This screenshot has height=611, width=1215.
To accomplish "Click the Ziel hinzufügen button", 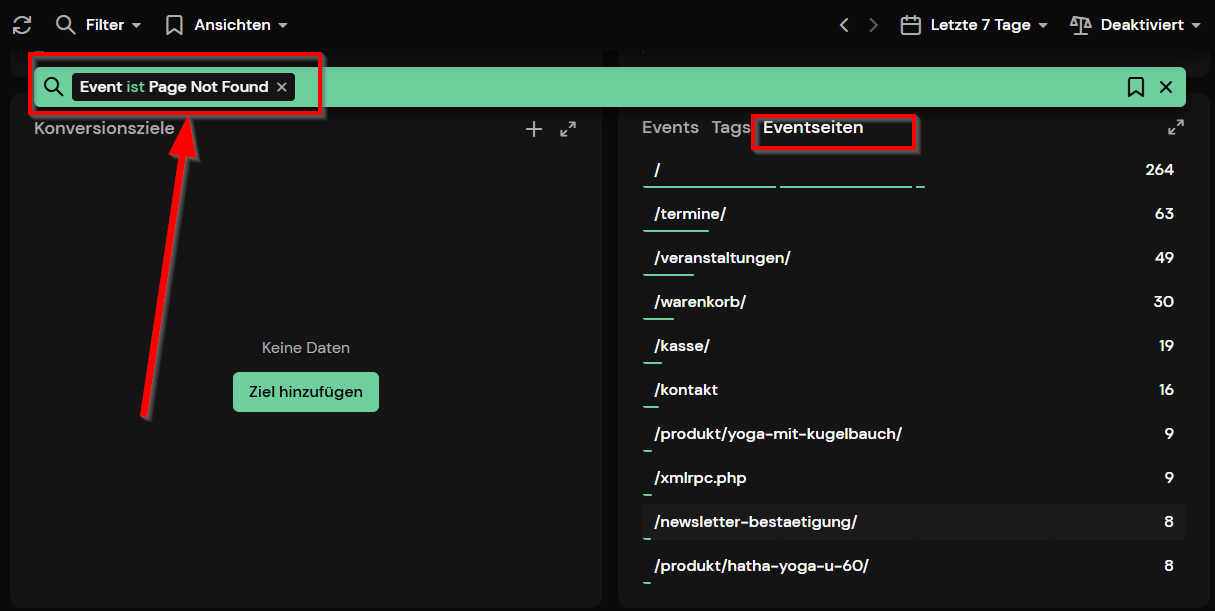I will pyautogui.click(x=305, y=392).
